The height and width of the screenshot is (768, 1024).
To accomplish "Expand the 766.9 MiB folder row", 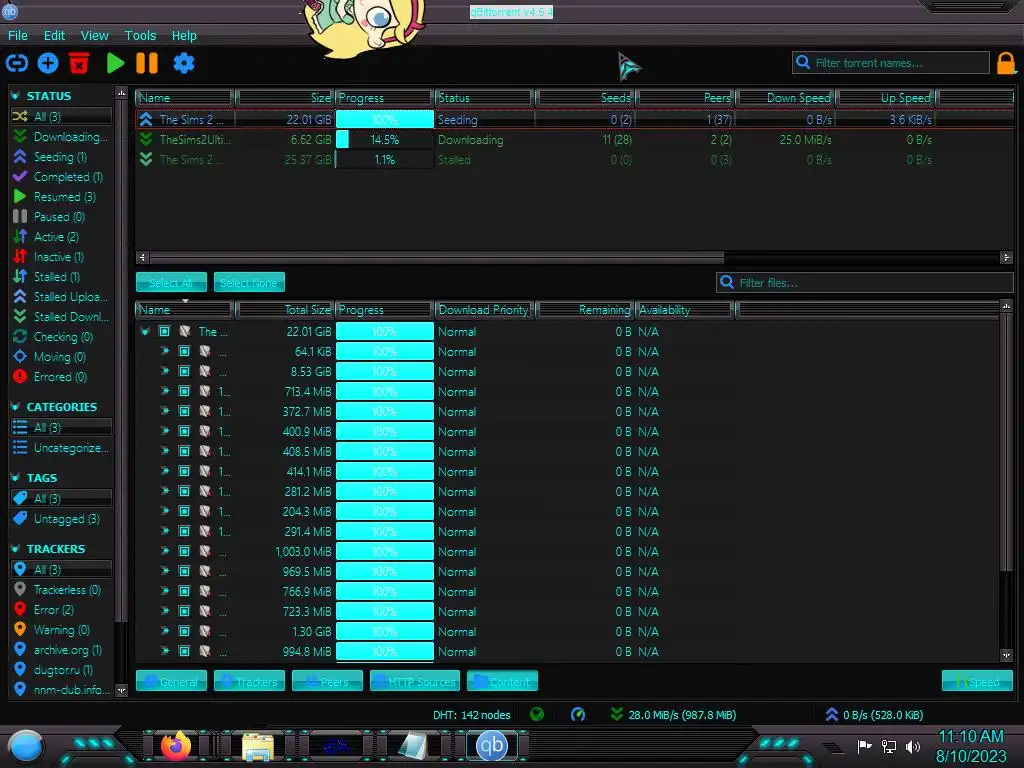I will pyautogui.click(x=165, y=591).
